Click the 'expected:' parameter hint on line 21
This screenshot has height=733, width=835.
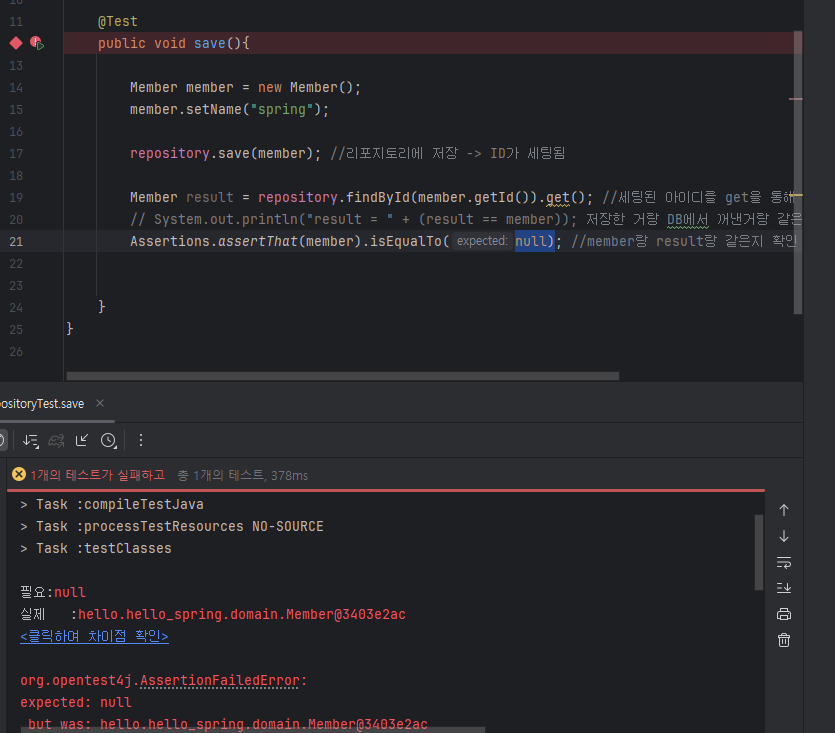(482, 241)
